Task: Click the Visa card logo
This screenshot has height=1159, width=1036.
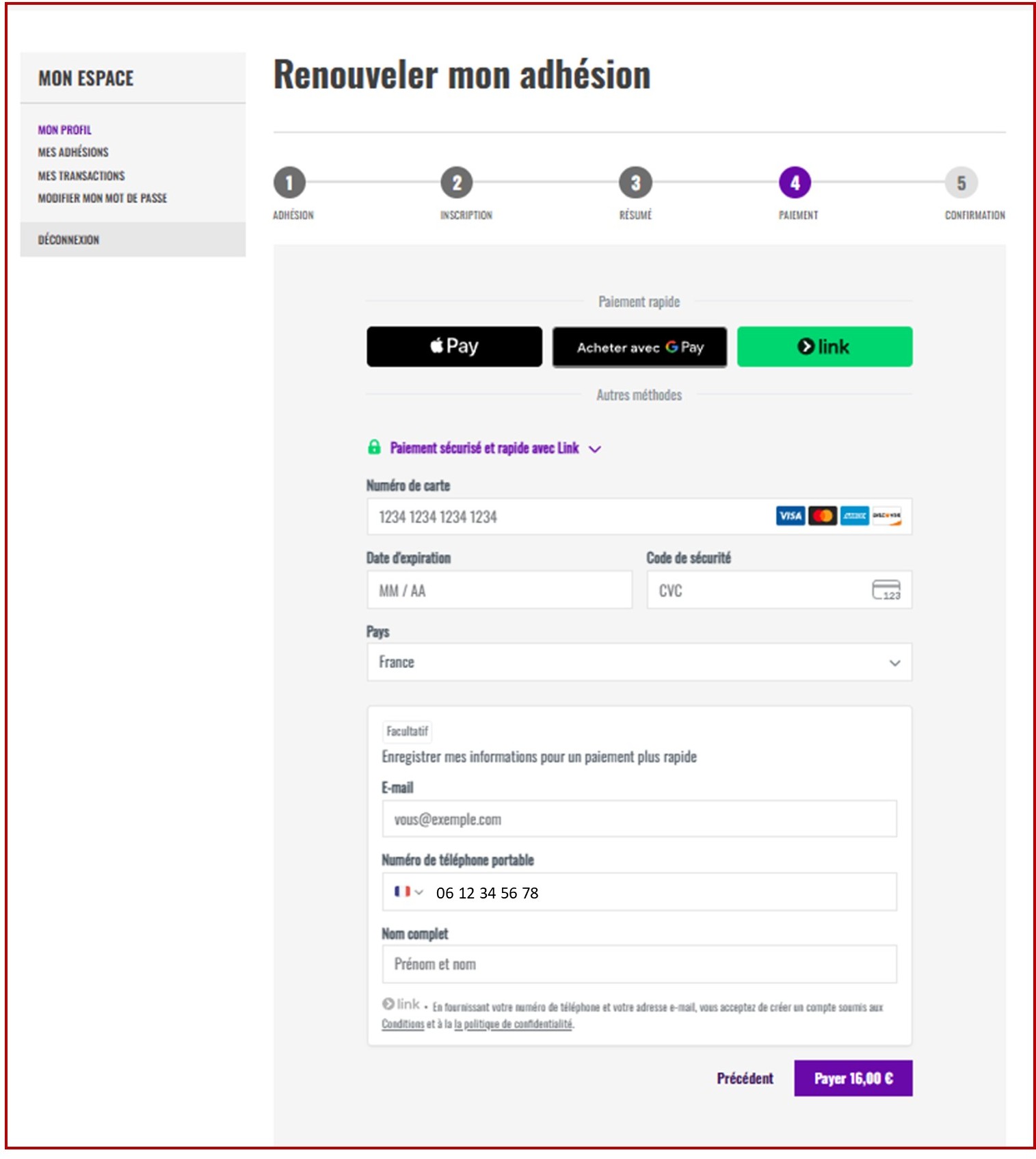Action: pyautogui.click(x=790, y=516)
